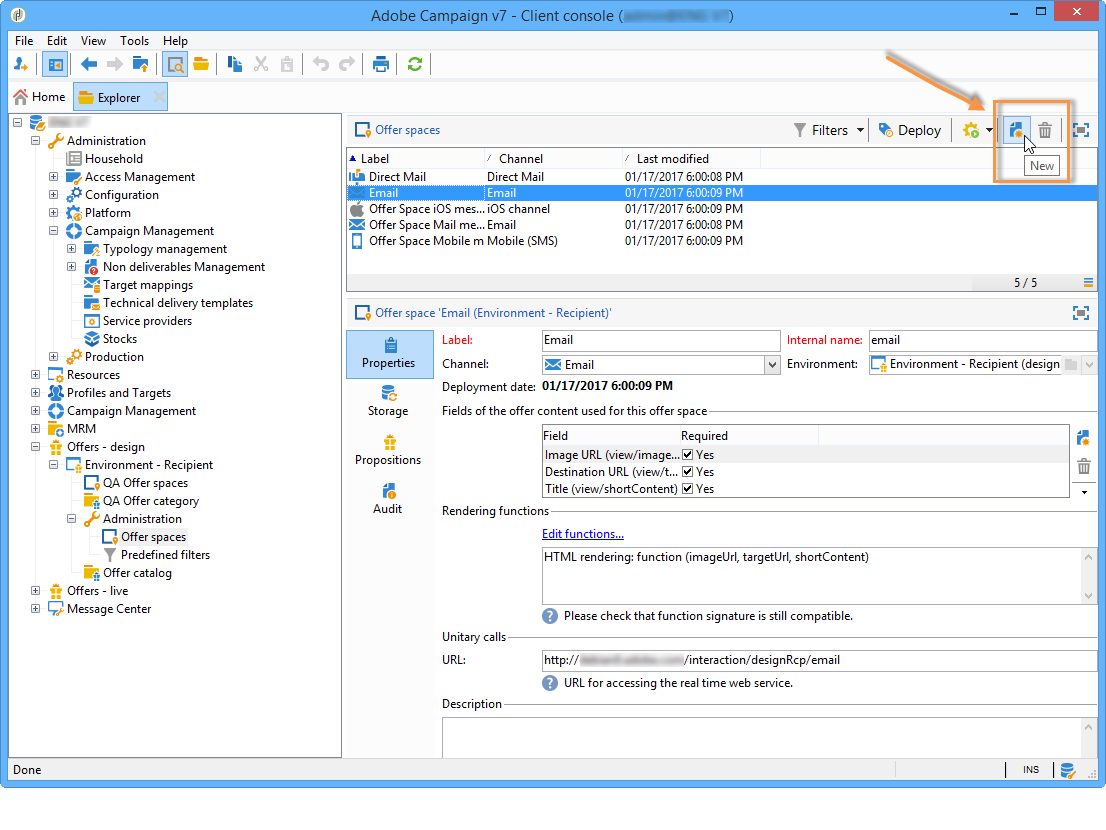Switch to the Home tab

click(40, 97)
